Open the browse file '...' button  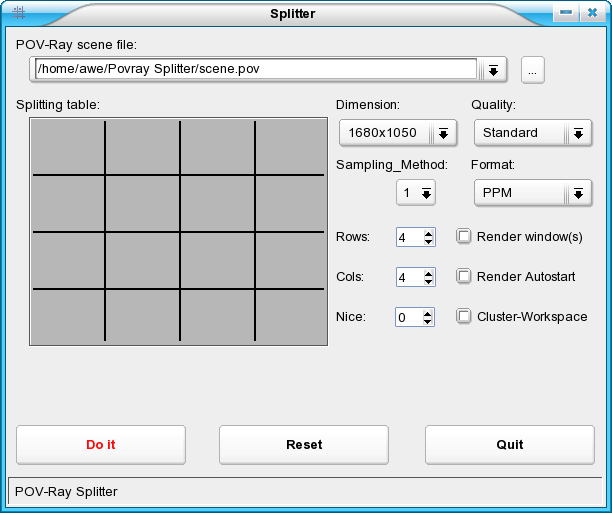click(532, 70)
